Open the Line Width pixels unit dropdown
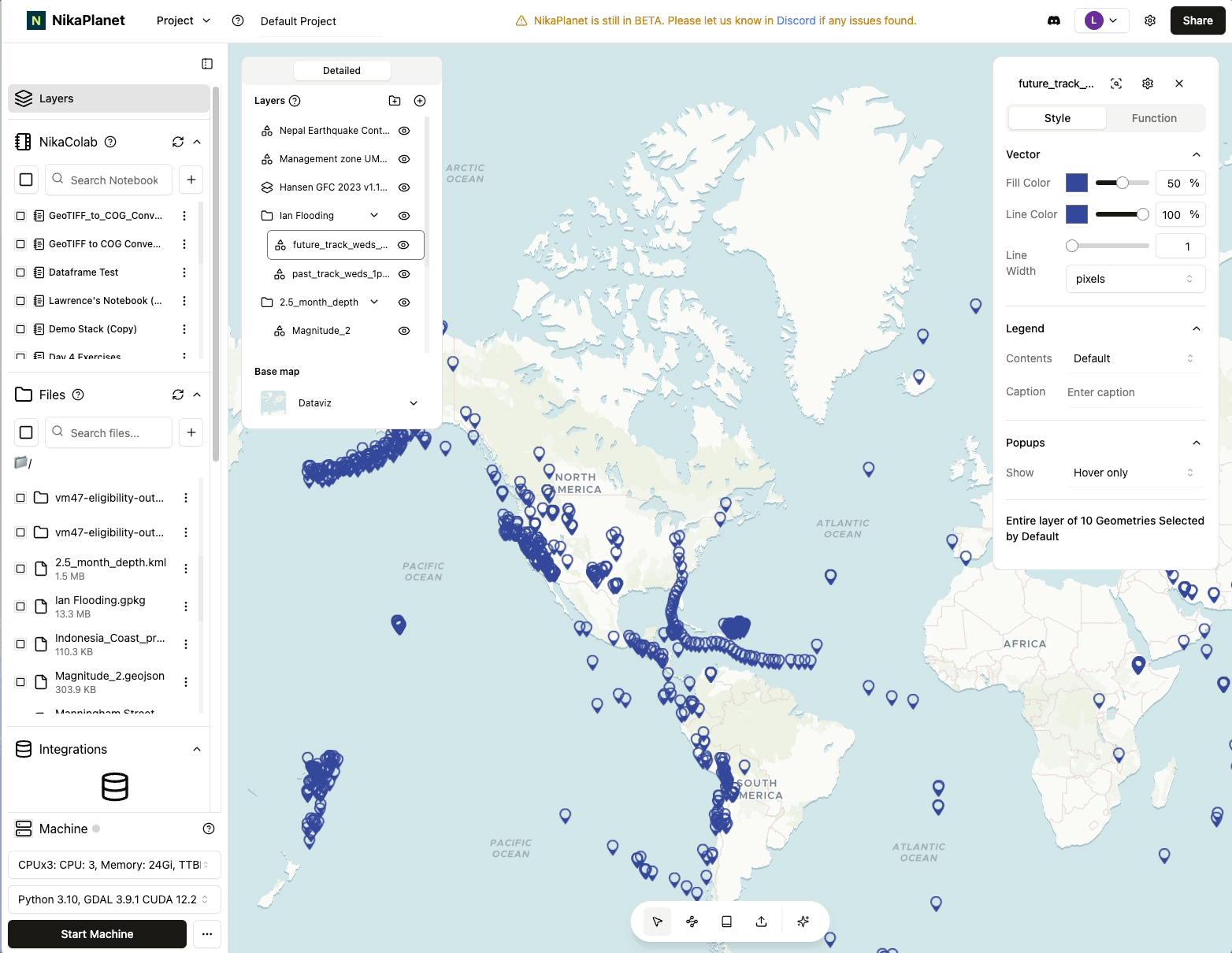Viewport: 1232px width, 953px height. [1135, 279]
